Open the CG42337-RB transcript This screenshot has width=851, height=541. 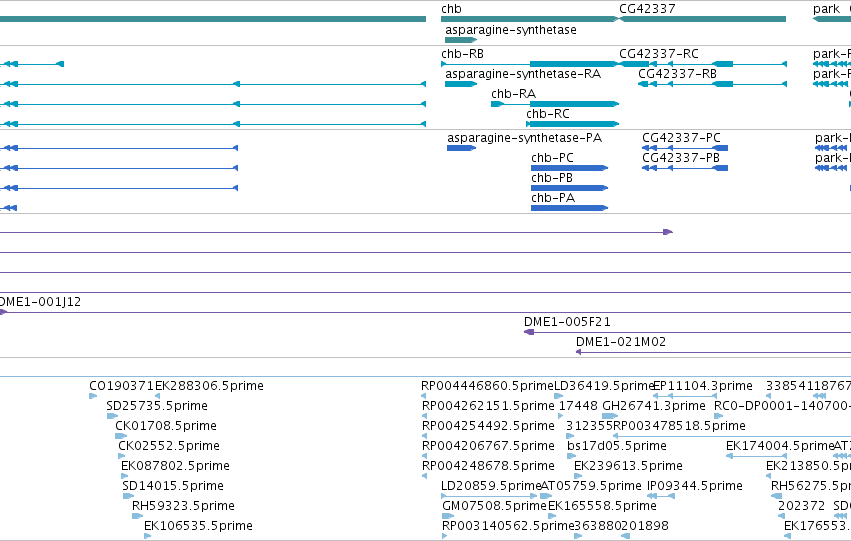tap(712, 84)
